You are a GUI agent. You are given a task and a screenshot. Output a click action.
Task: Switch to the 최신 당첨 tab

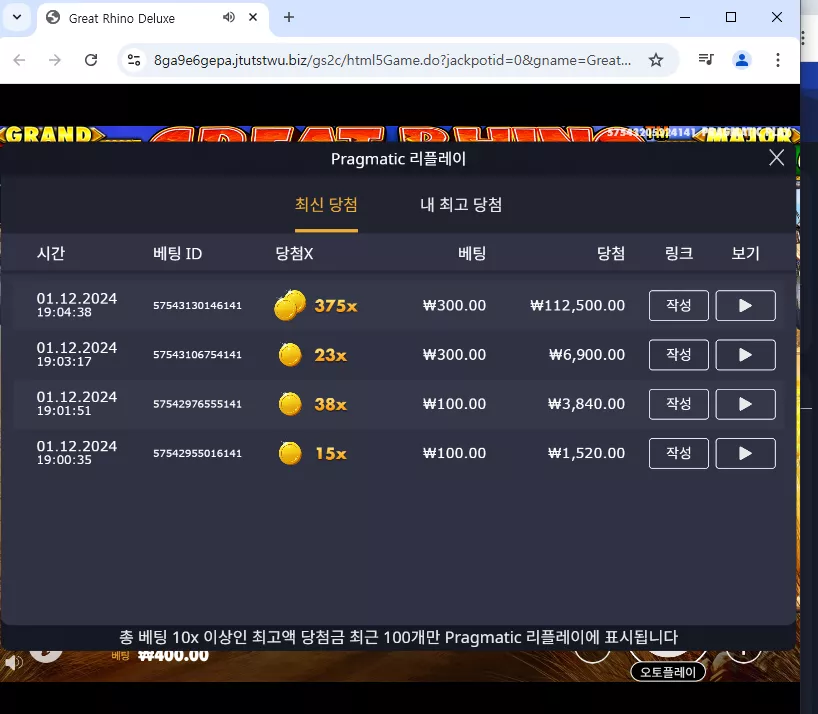tap(326, 204)
